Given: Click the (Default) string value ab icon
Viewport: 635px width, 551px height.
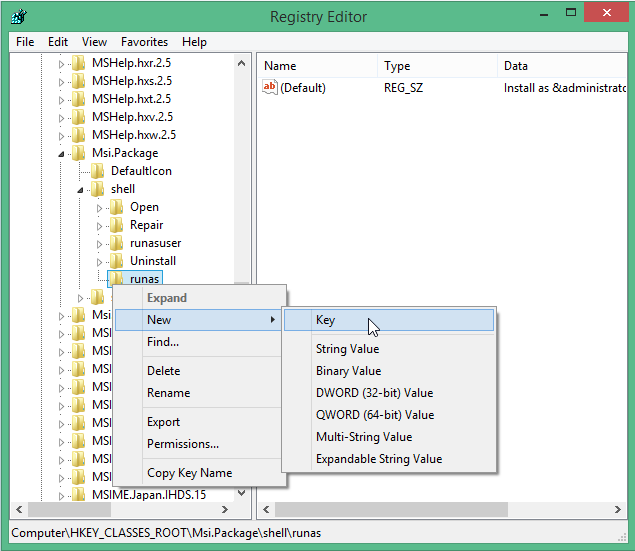Looking at the screenshot, I should [270, 87].
